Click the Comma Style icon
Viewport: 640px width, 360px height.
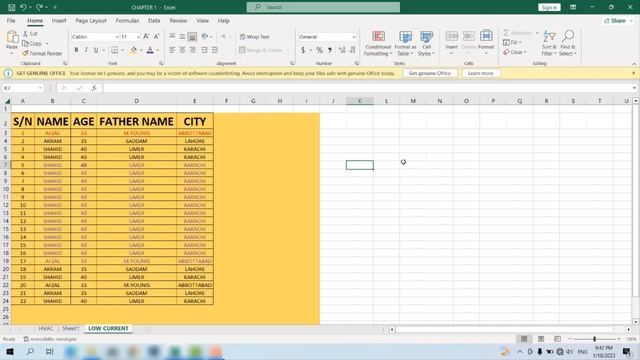click(330, 50)
